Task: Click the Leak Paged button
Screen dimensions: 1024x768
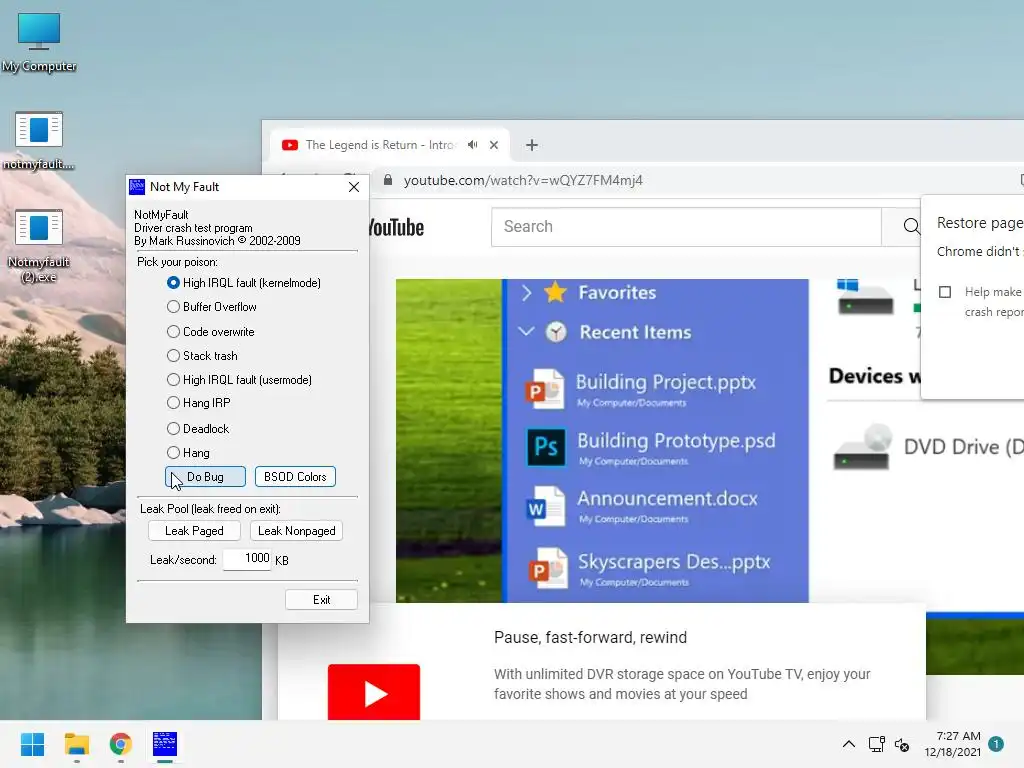Action: tap(194, 531)
